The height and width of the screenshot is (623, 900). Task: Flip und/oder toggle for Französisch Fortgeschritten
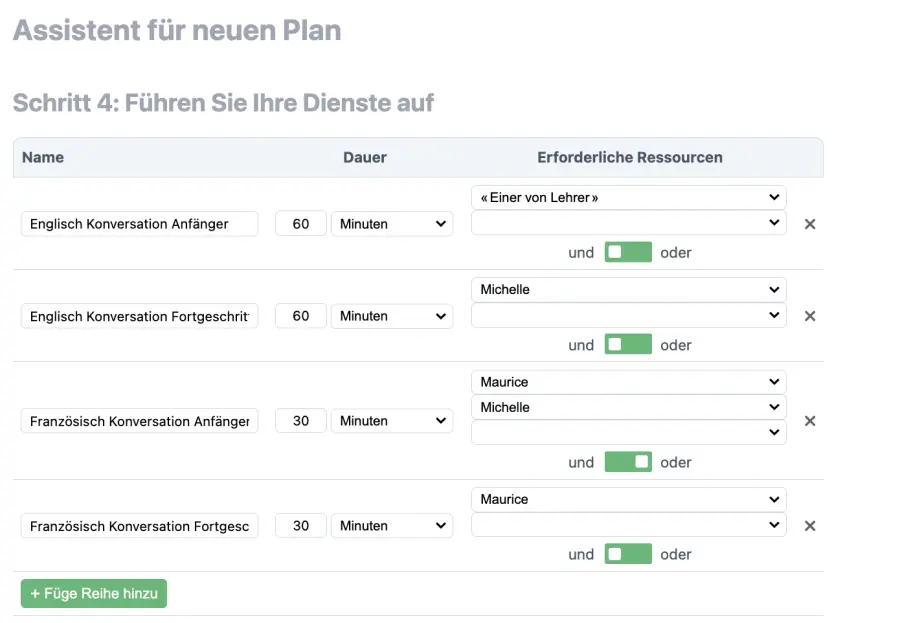pyautogui.click(x=628, y=553)
